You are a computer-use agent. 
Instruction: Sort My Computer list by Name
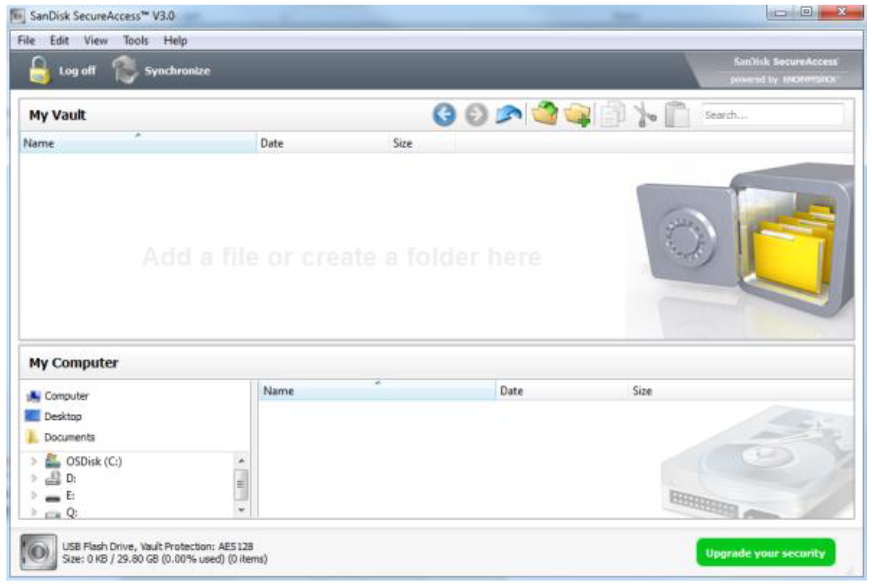[x=377, y=390]
